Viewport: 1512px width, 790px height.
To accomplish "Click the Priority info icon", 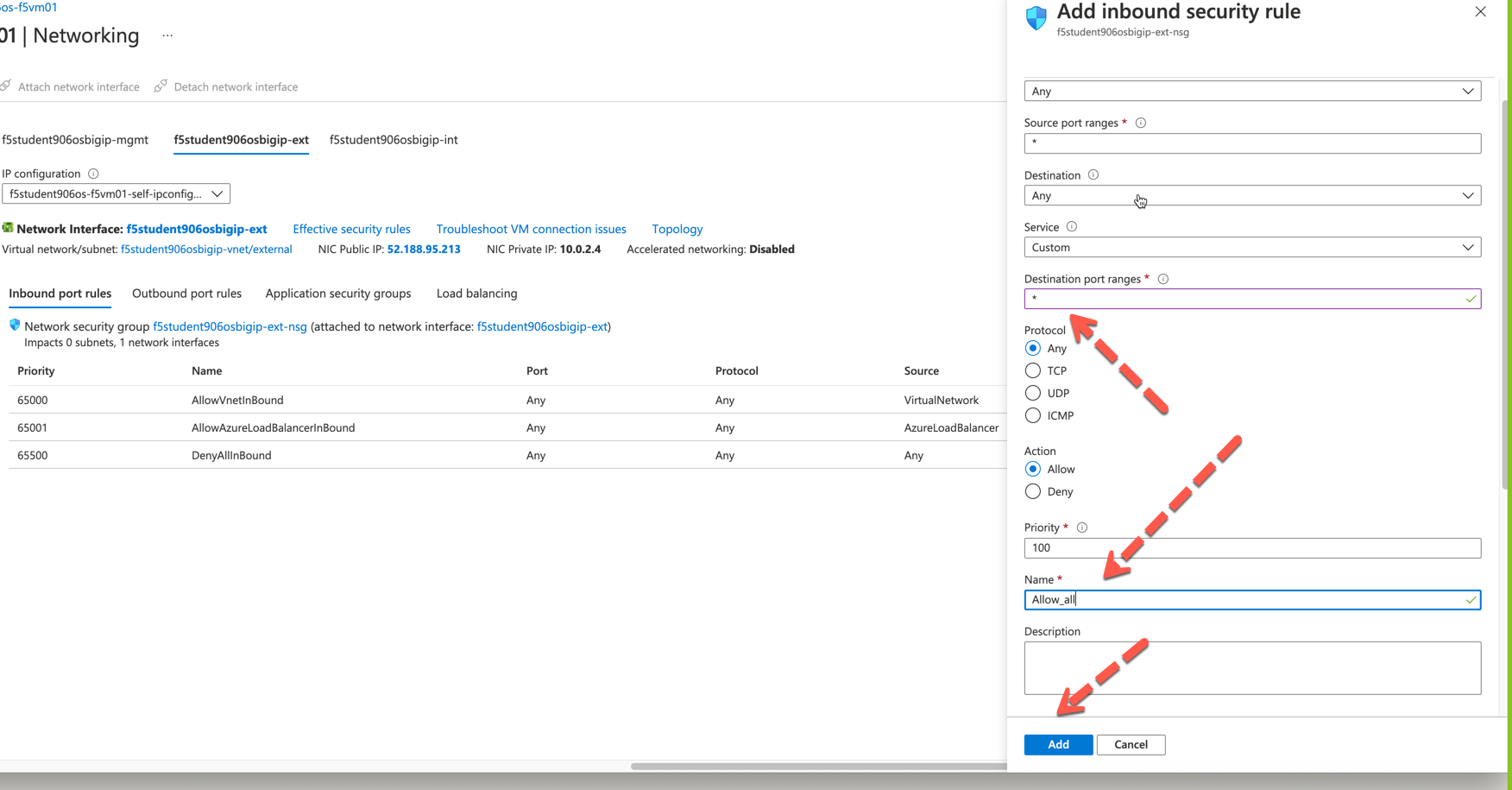I will [1082, 528].
